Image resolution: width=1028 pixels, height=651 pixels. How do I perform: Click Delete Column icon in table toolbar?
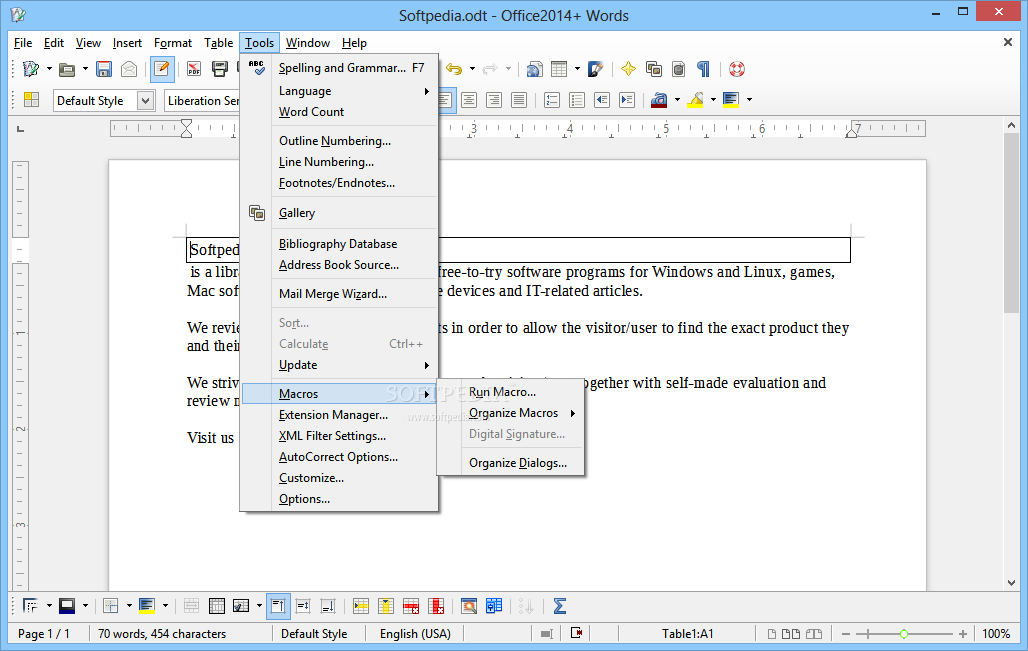point(436,606)
